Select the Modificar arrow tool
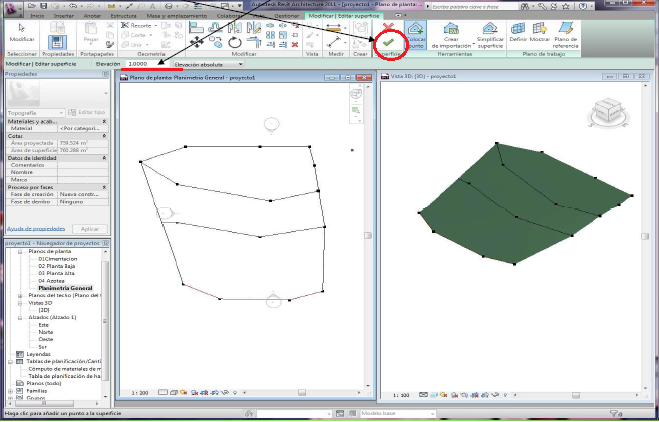Viewport: 659px width, 422px height. click(x=22, y=33)
